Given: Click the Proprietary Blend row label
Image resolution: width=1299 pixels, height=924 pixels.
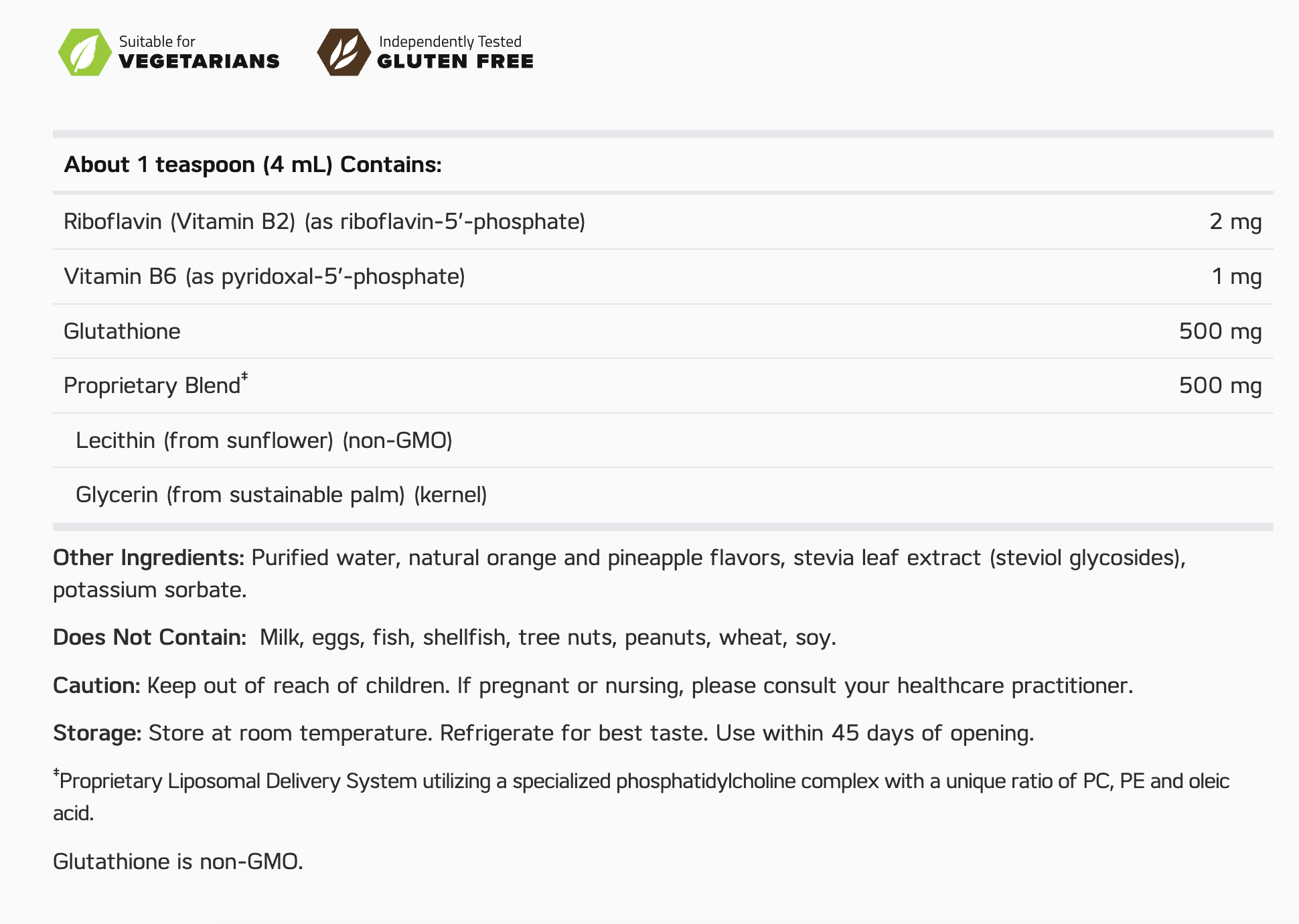Looking at the screenshot, I should pos(152,386).
